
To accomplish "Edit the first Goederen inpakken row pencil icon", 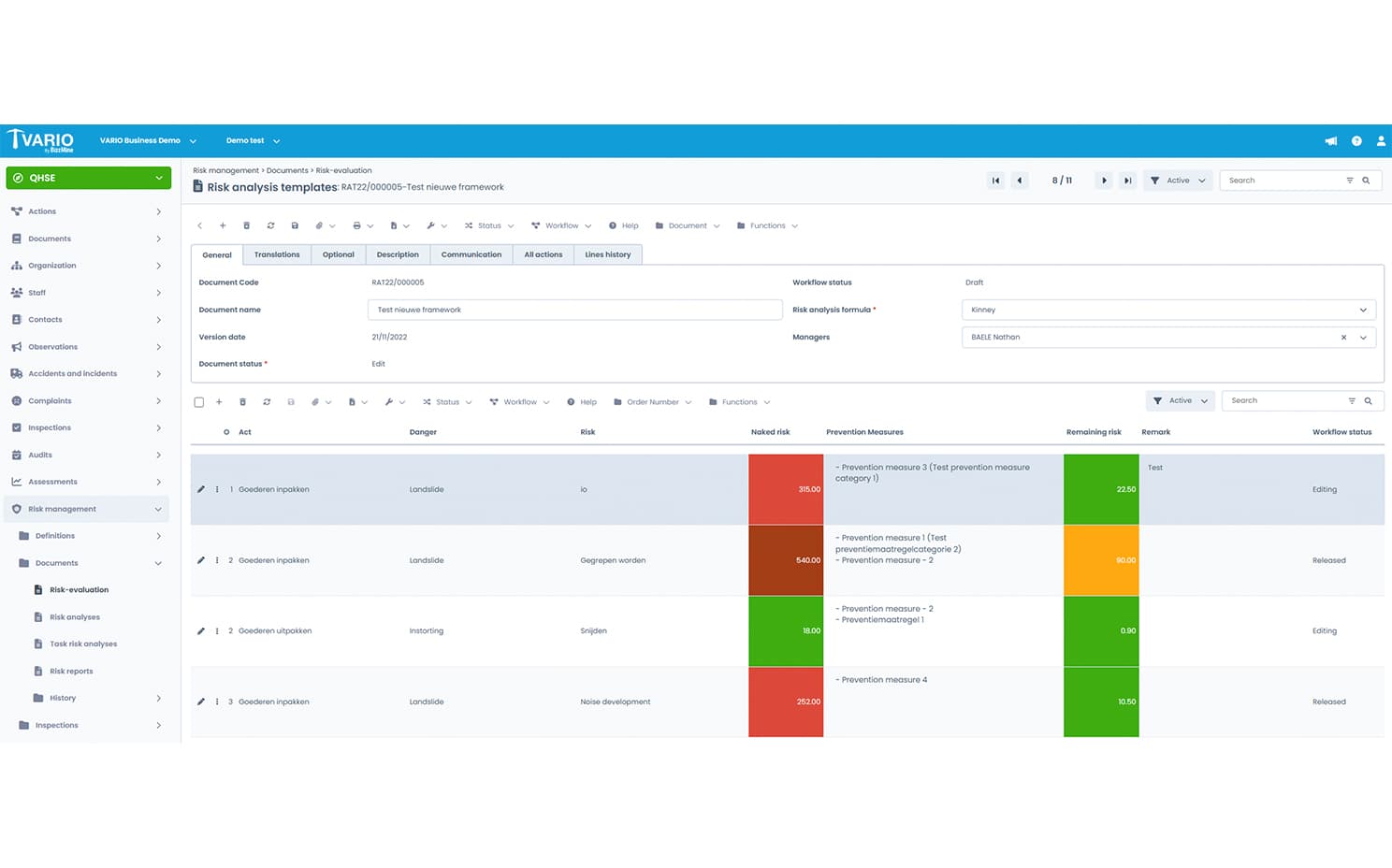I will pos(200,489).
